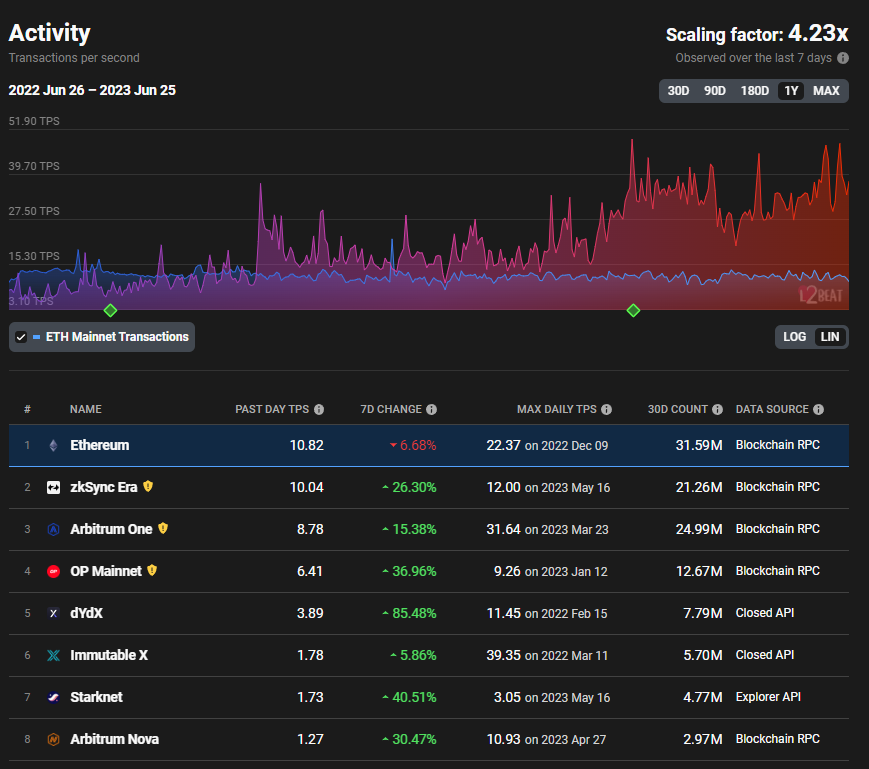This screenshot has width=869, height=769.
Task: Click info icon next to 7D CHANGE
Action: pos(431,409)
